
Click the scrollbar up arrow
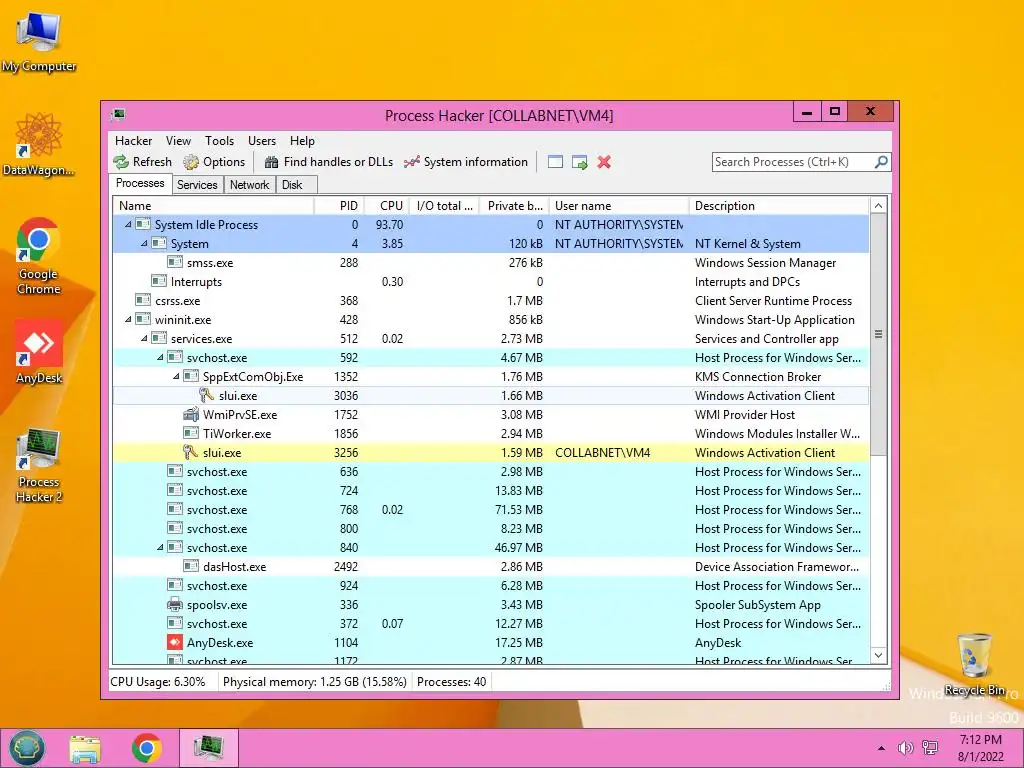point(878,206)
